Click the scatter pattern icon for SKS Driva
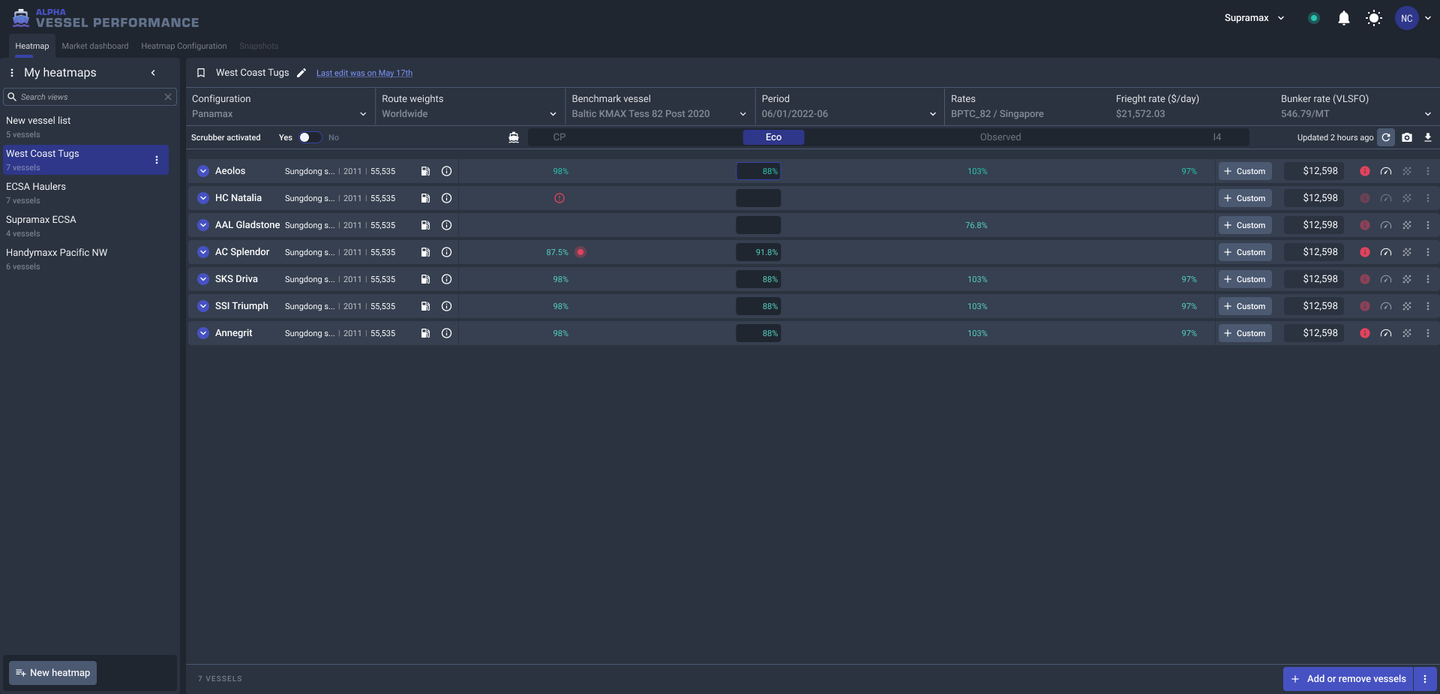1440x694 pixels. 1407,279
